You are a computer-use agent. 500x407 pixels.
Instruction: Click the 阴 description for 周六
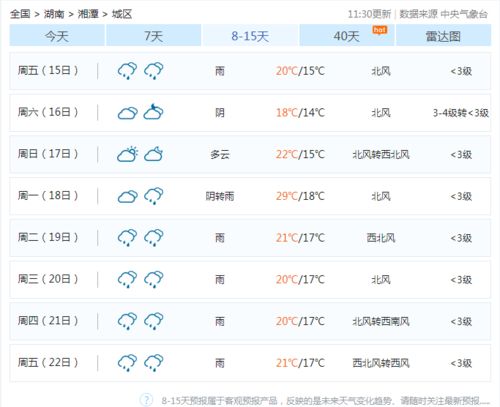(x=220, y=113)
